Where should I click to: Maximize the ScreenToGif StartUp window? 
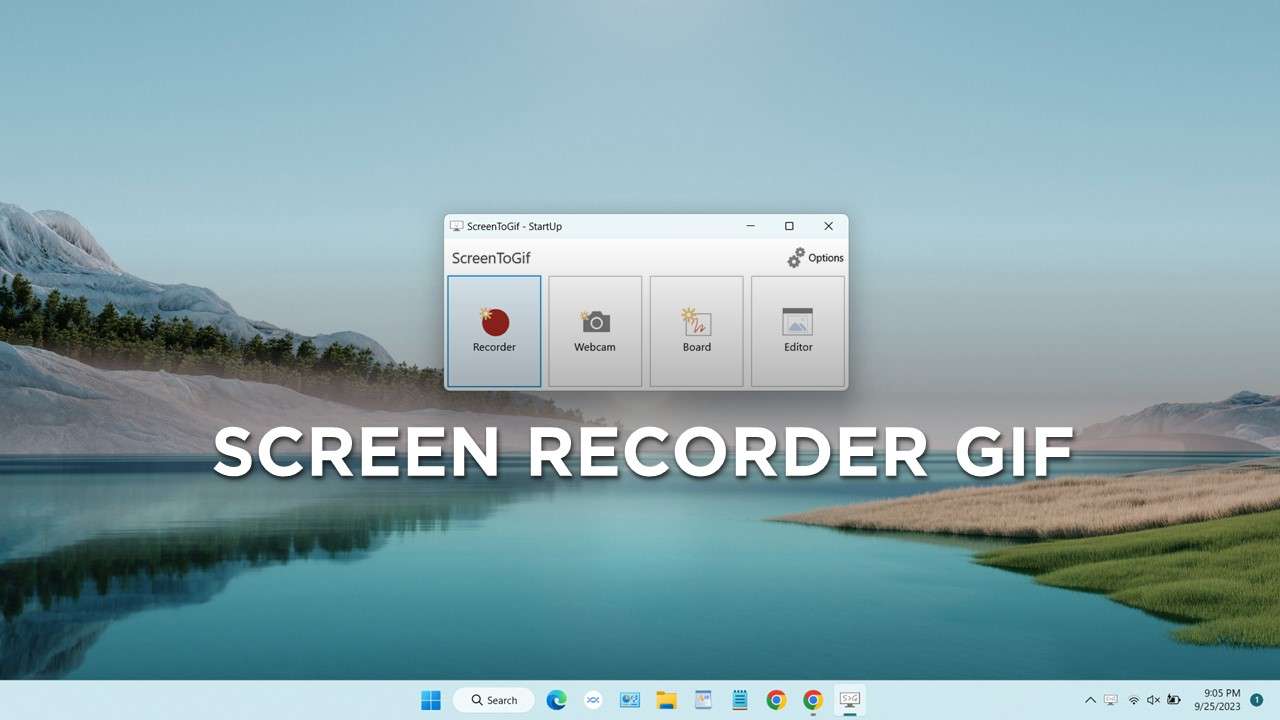[789, 226]
